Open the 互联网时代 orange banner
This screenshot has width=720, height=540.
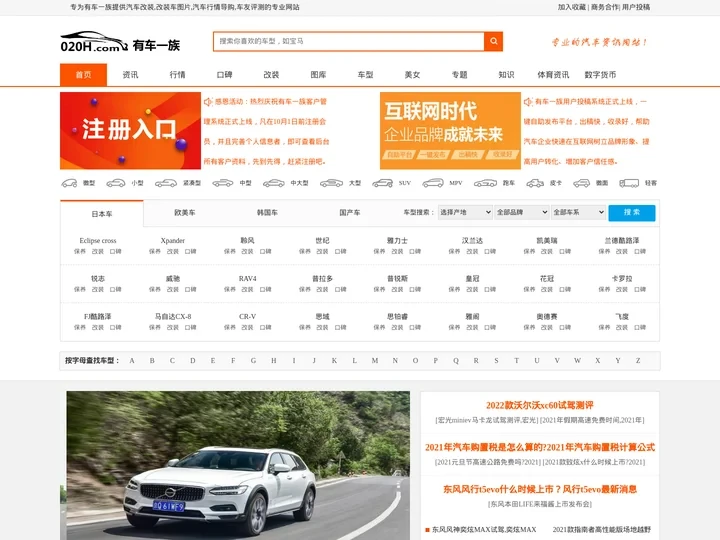(x=450, y=131)
